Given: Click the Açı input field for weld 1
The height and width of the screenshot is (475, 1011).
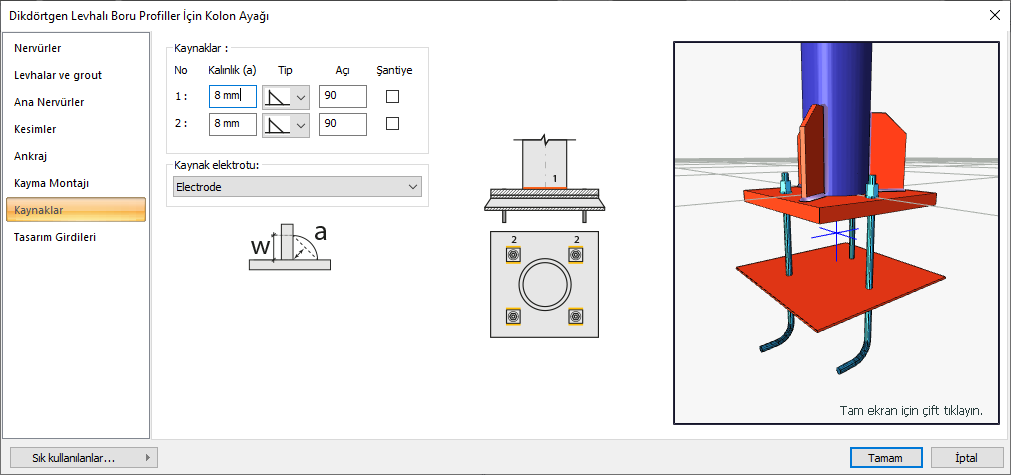Looking at the screenshot, I should point(342,97).
